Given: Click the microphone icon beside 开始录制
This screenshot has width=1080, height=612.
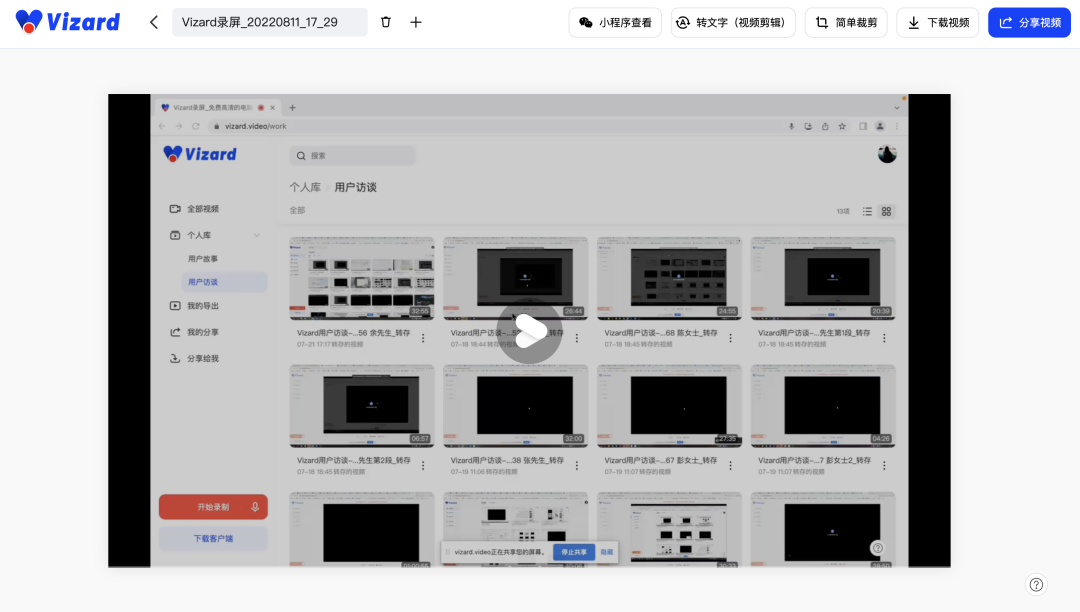Looking at the screenshot, I should tap(253, 506).
